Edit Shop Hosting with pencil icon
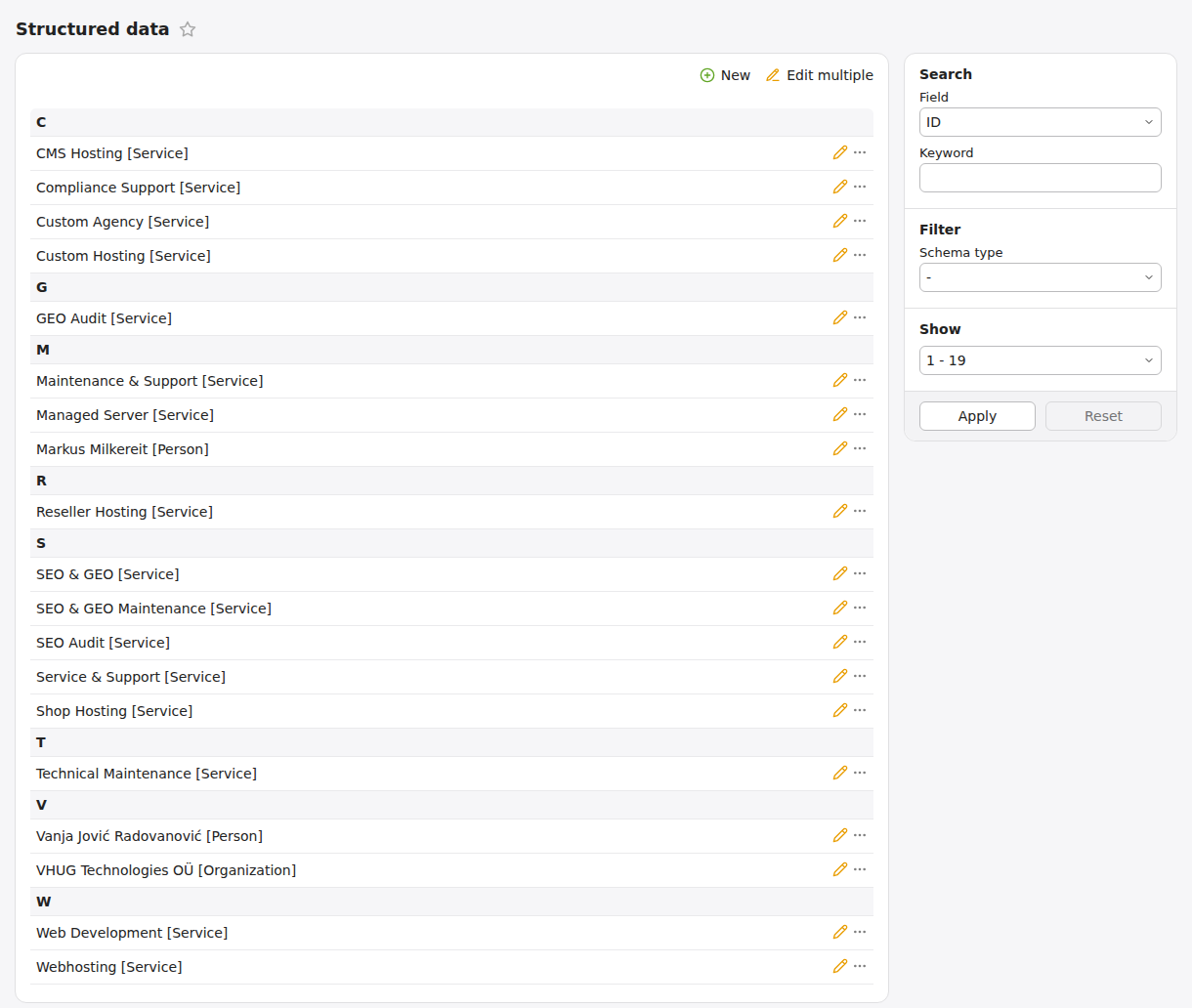This screenshot has width=1192, height=1008. coord(840,710)
